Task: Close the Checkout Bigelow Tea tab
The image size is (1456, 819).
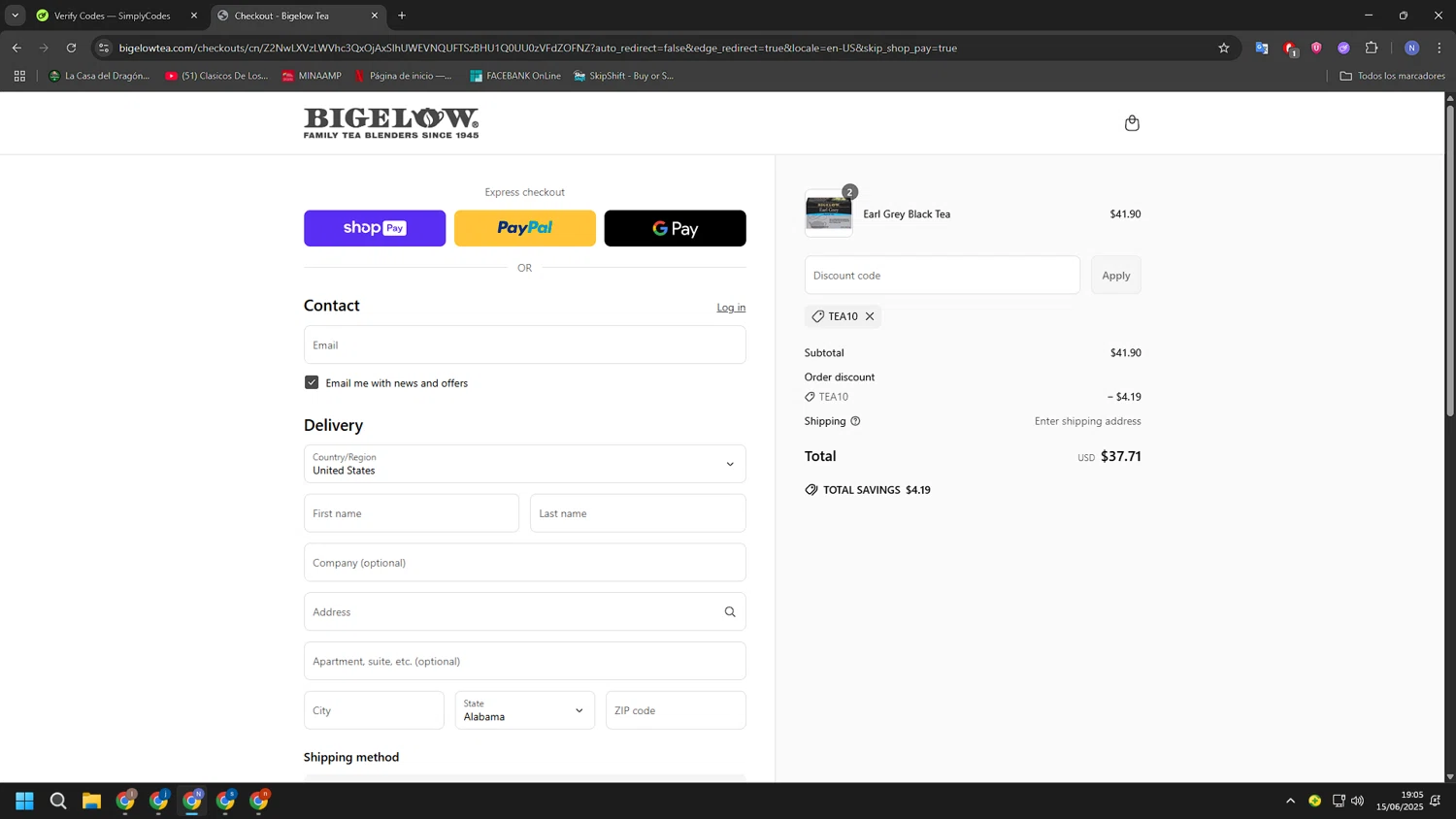Action: point(375,16)
